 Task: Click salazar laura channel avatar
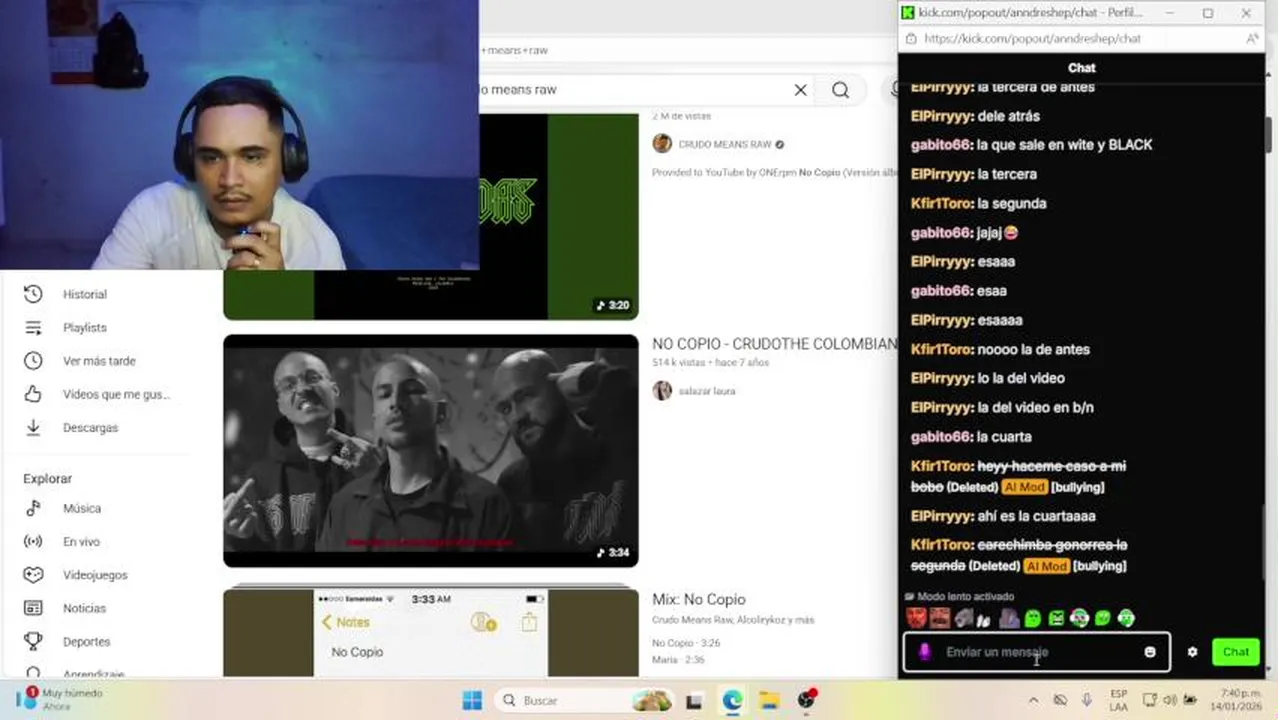point(662,390)
